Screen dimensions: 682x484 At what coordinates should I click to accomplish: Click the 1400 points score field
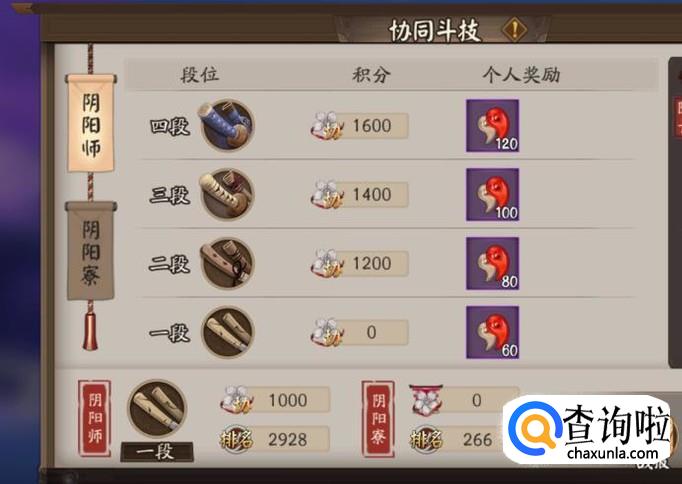pos(359,194)
